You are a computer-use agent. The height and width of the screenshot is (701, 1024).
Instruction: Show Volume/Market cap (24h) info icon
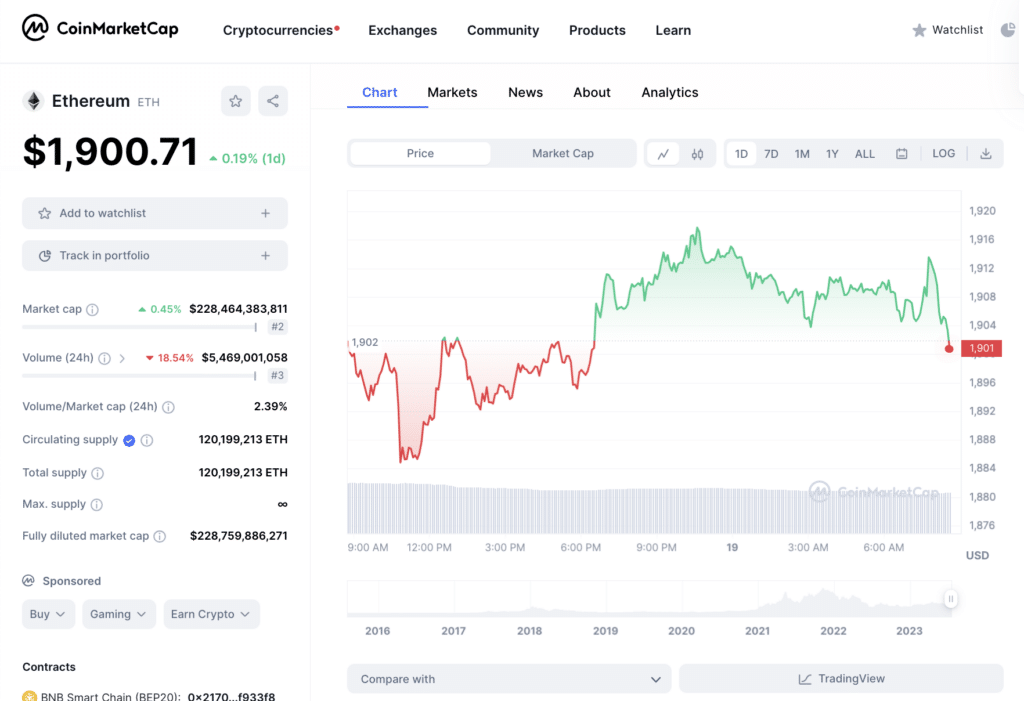pyautogui.click(x=168, y=407)
